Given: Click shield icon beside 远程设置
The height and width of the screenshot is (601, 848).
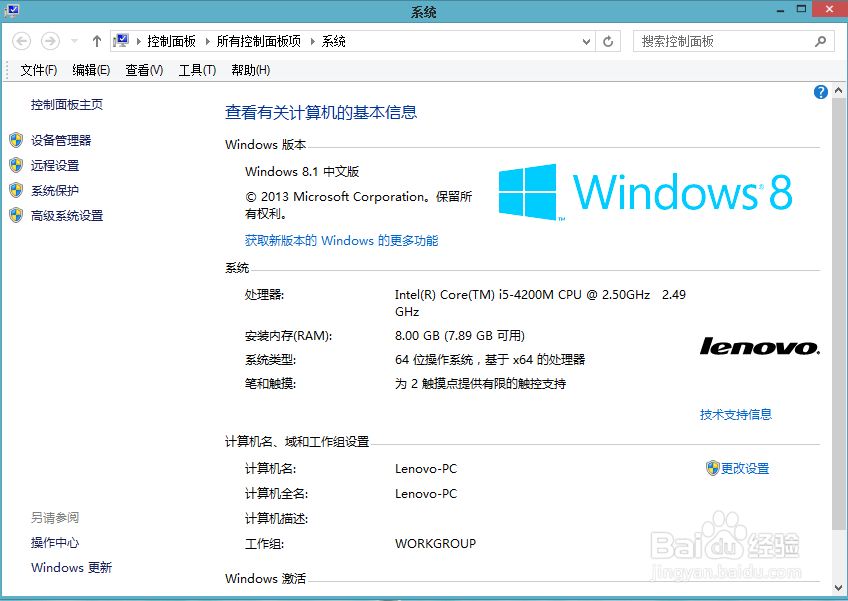Looking at the screenshot, I should (x=16, y=166).
